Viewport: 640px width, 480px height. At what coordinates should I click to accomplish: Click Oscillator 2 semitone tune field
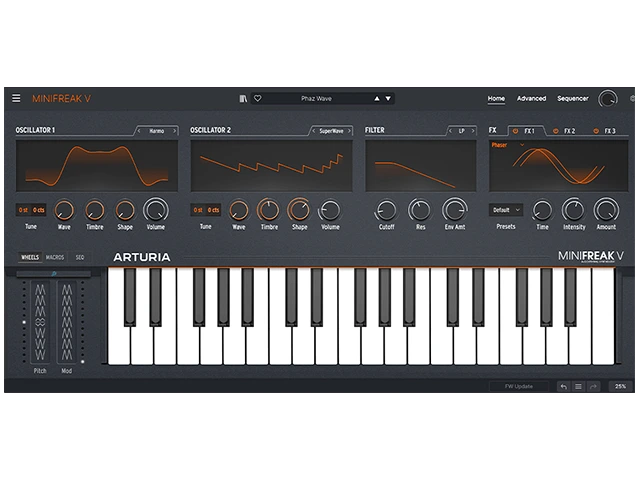[198, 210]
